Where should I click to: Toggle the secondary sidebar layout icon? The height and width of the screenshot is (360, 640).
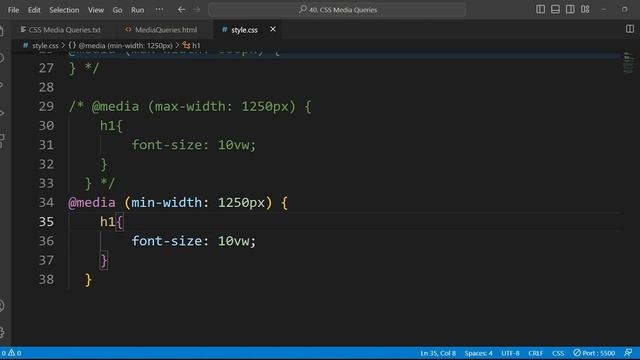point(570,9)
